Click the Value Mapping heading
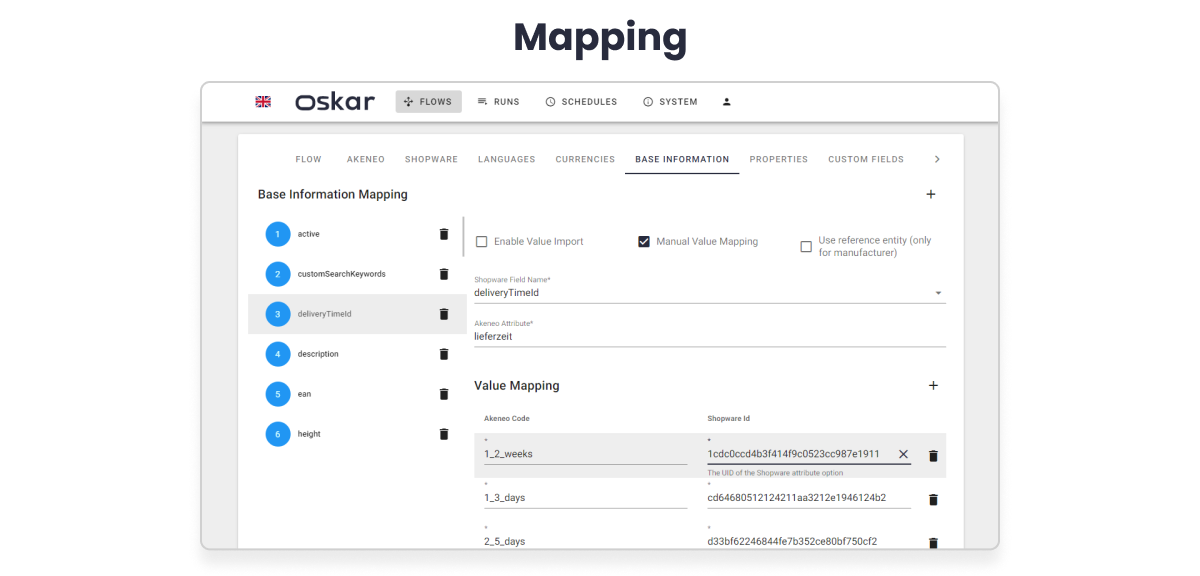This screenshot has height=576, width=1200. pyautogui.click(x=517, y=385)
